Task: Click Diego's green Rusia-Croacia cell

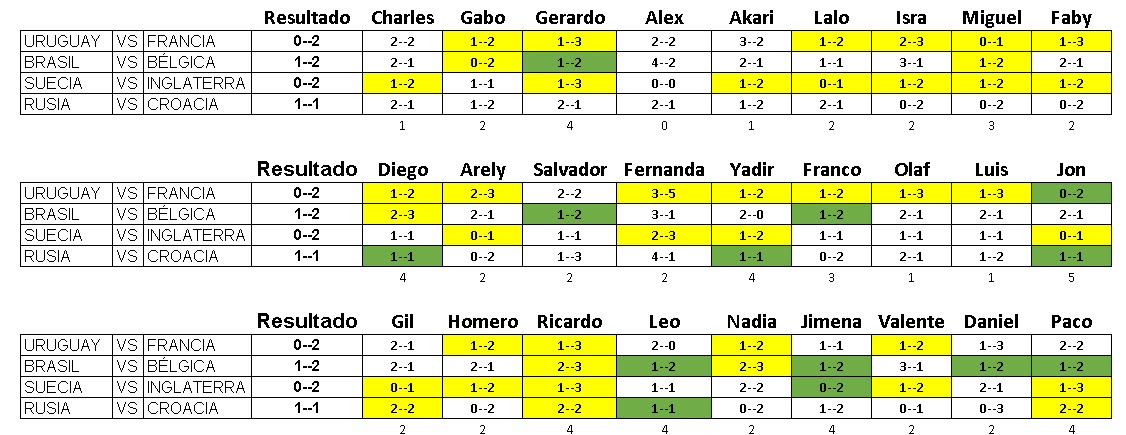Action: coord(402,256)
